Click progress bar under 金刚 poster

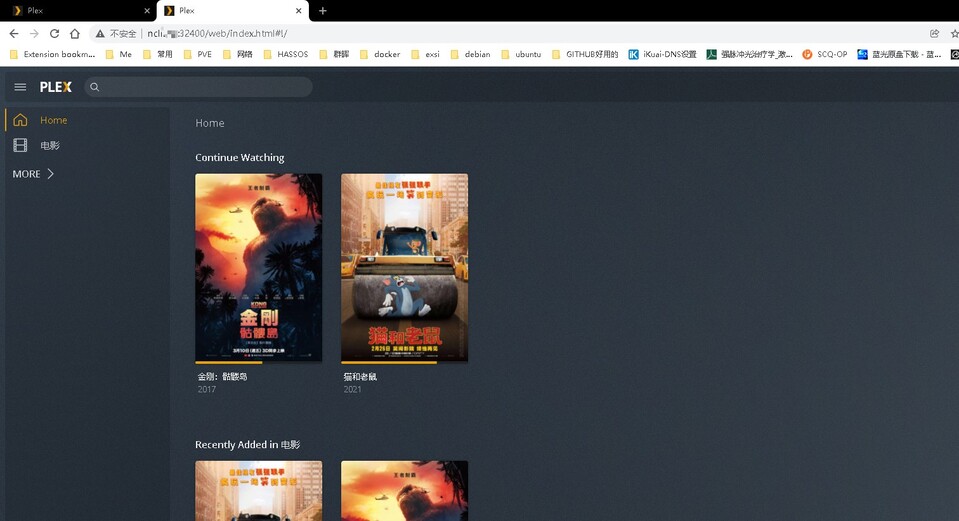pos(259,363)
